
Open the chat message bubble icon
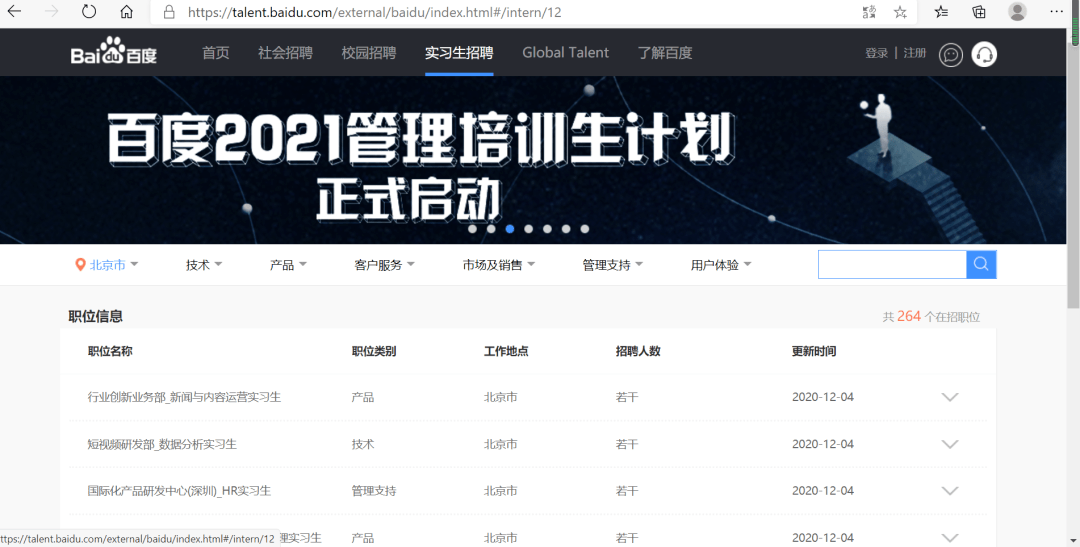tap(951, 54)
